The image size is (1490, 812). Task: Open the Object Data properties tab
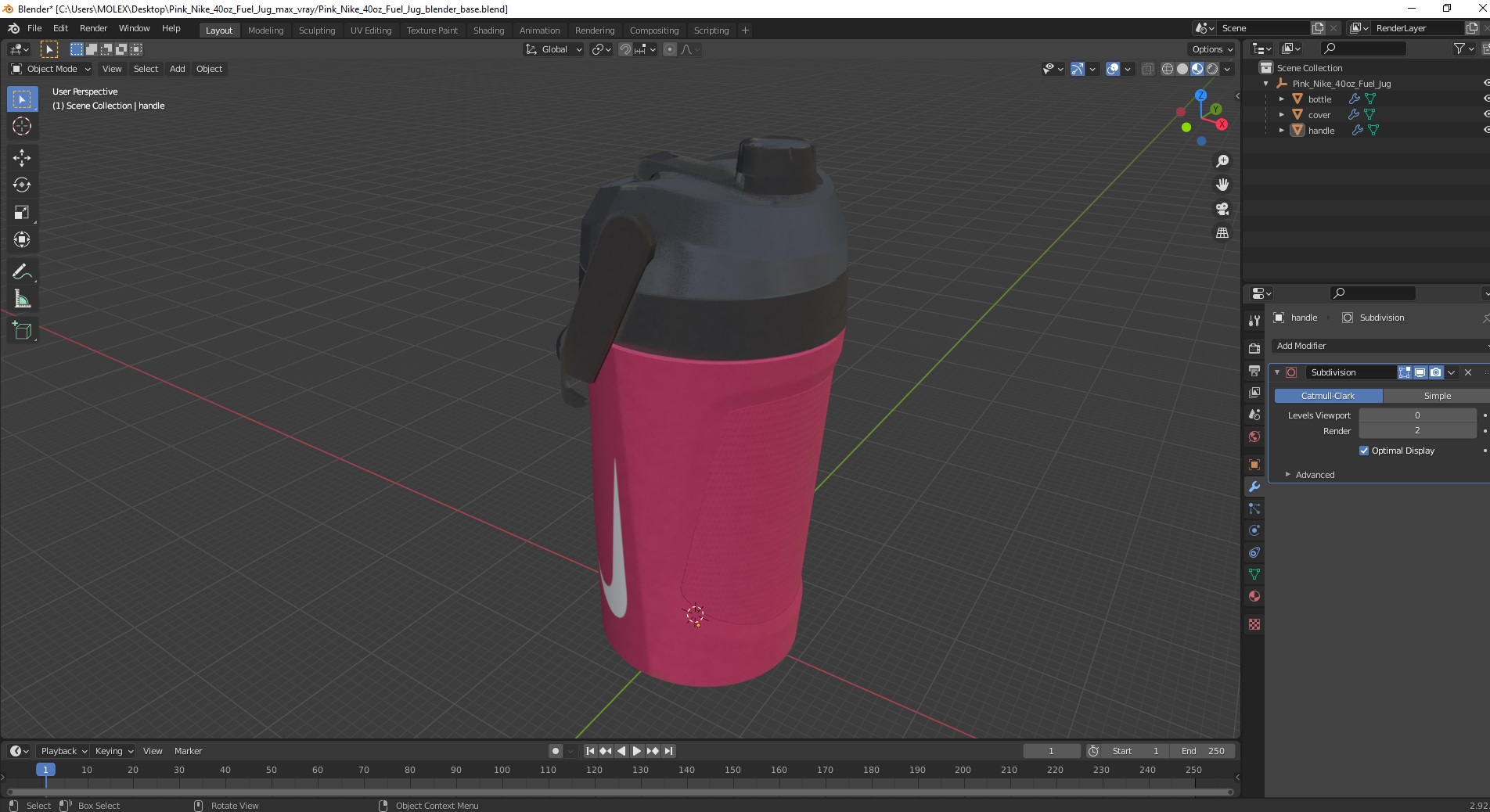pos(1254,574)
